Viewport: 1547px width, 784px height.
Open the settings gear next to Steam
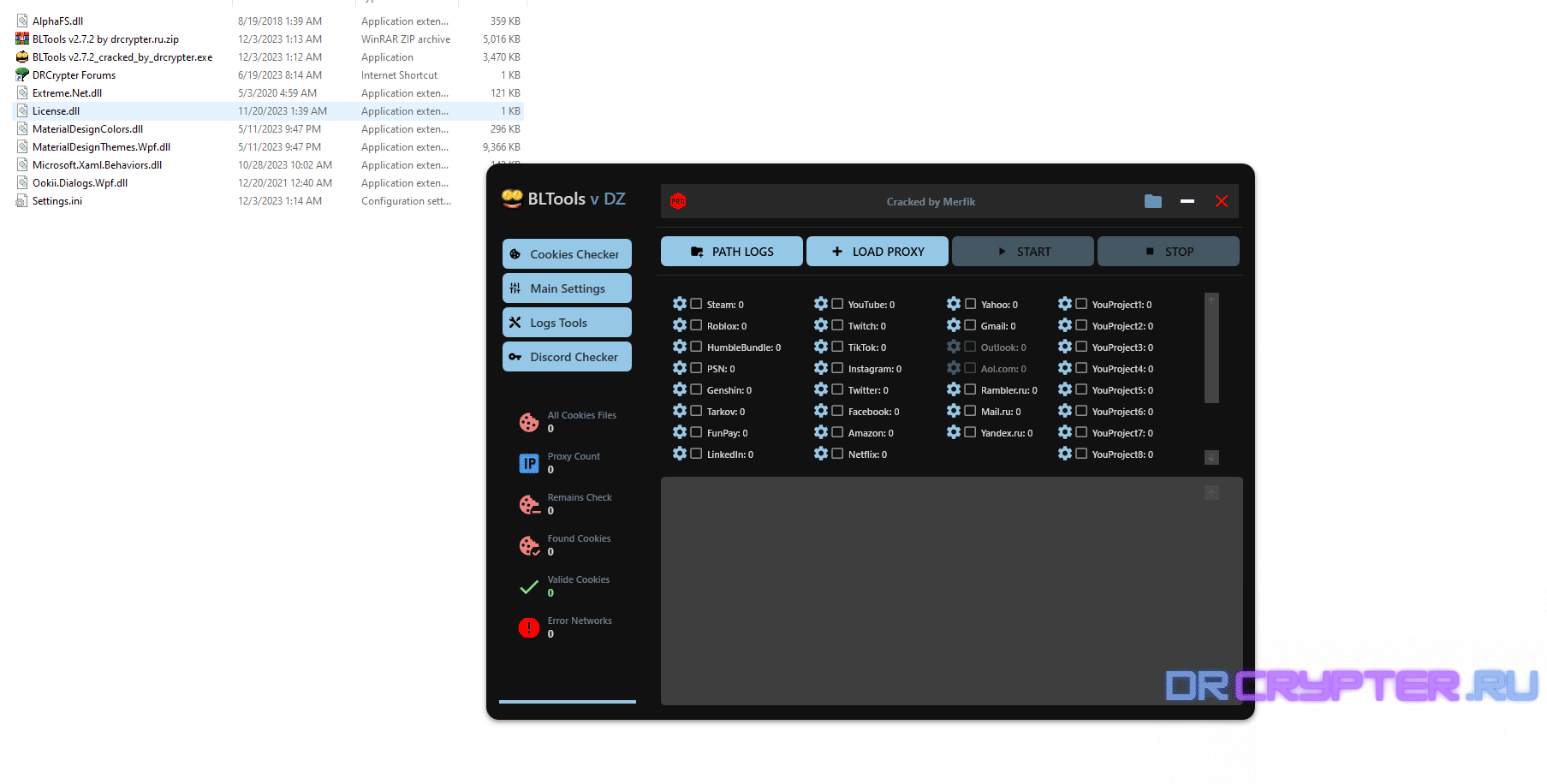pyautogui.click(x=680, y=304)
